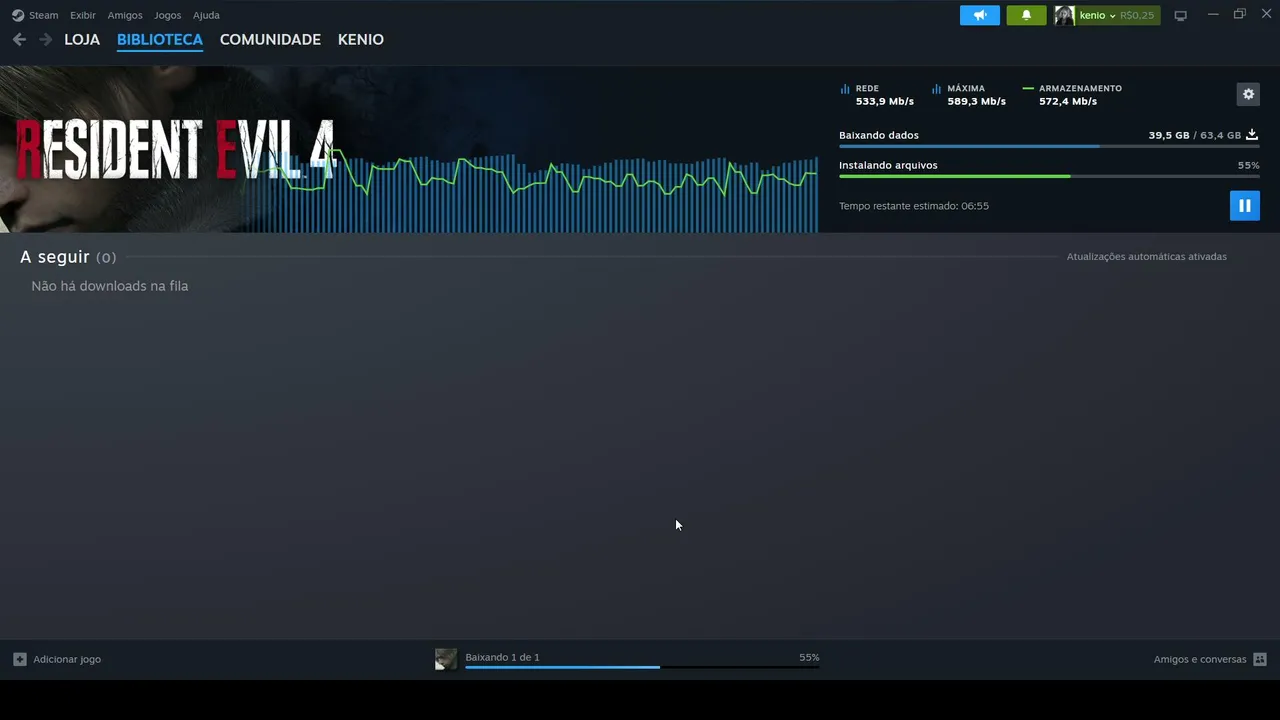The image size is (1280, 720).
Task: Click the game thumbnail in the bottom bar
Action: point(446,658)
